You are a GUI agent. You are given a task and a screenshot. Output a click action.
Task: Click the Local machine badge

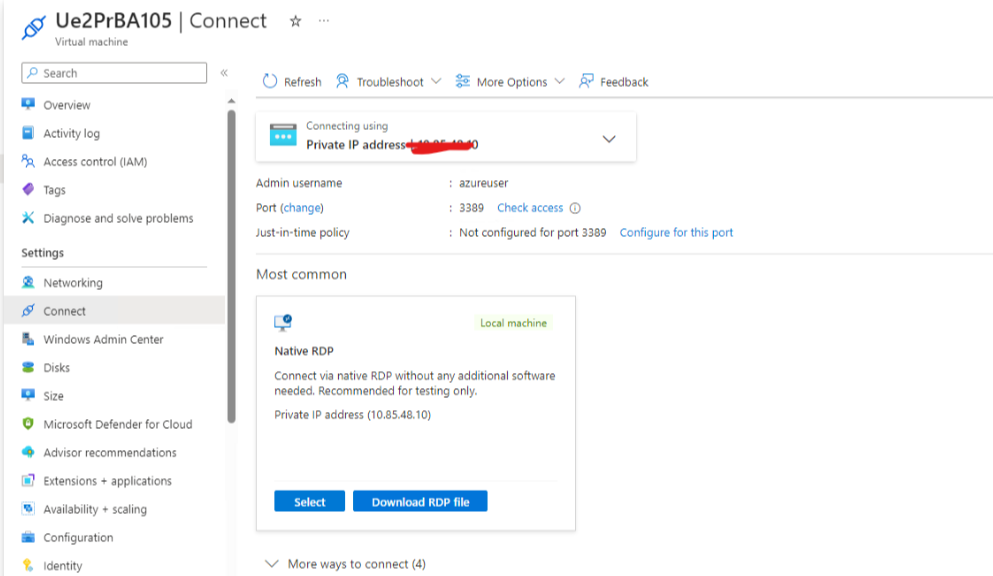(513, 323)
